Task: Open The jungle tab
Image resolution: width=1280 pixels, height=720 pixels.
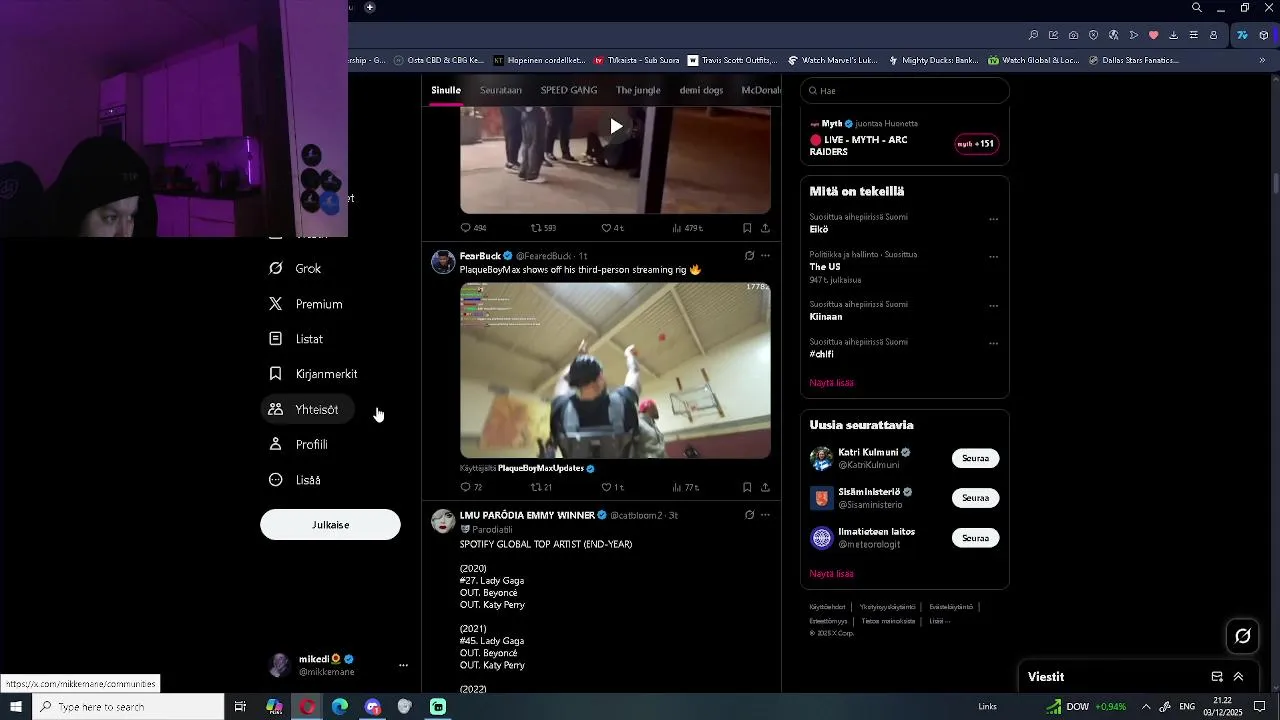Action: tap(638, 90)
